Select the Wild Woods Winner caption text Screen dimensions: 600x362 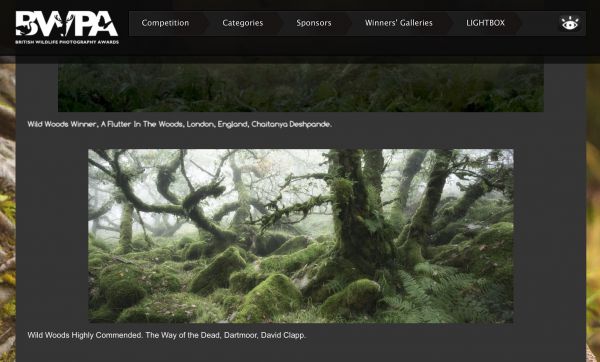(x=179, y=124)
